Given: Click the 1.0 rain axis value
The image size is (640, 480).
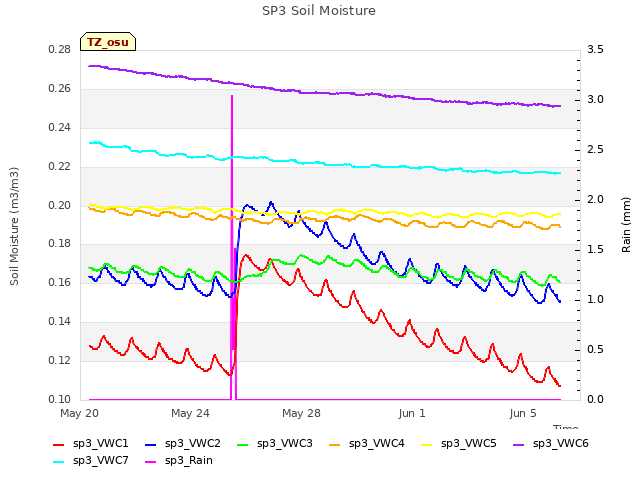Looking at the screenshot, I should point(595,300).
